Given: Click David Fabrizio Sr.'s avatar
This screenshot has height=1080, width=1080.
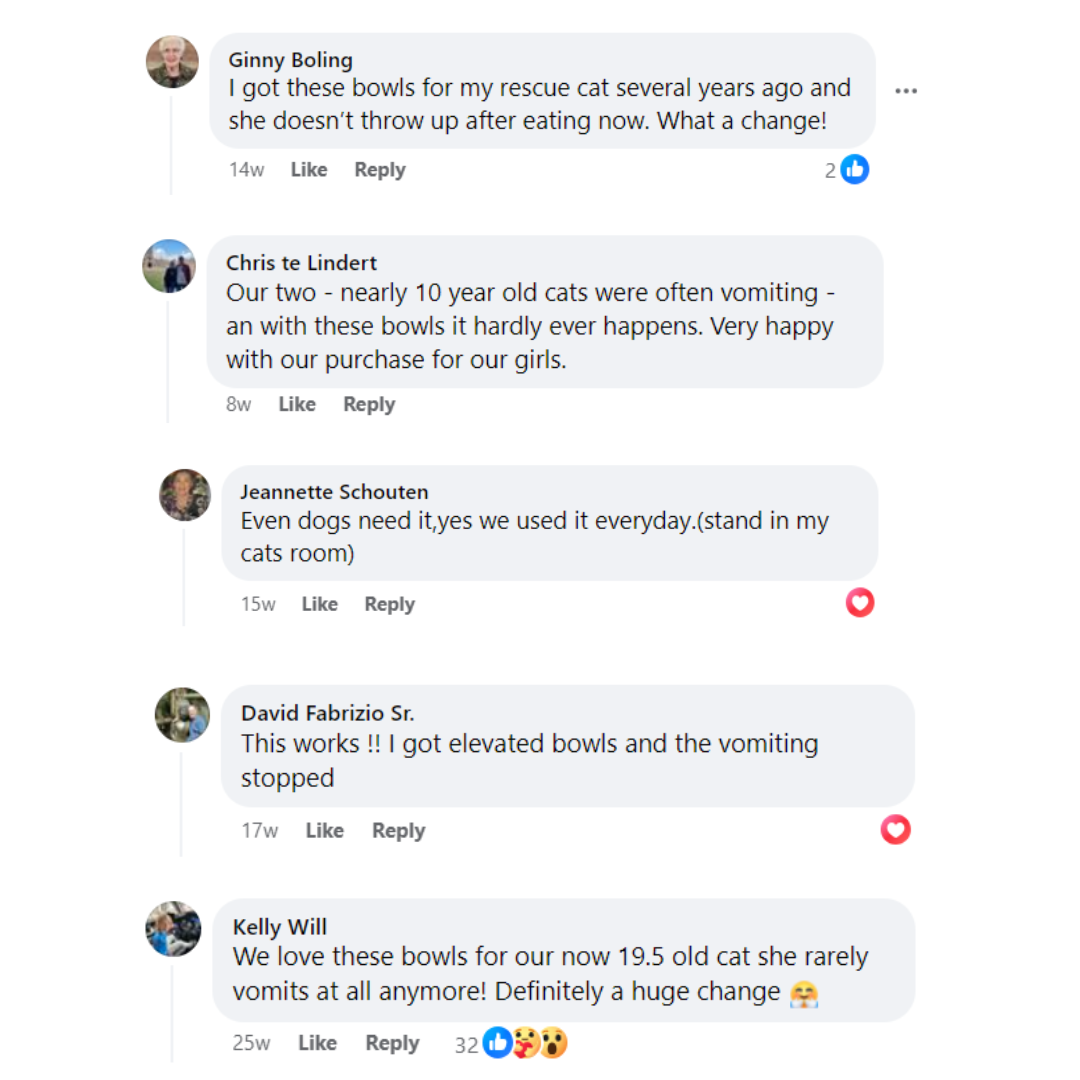Looking at the screenshot, I should (x=182, y=715).
